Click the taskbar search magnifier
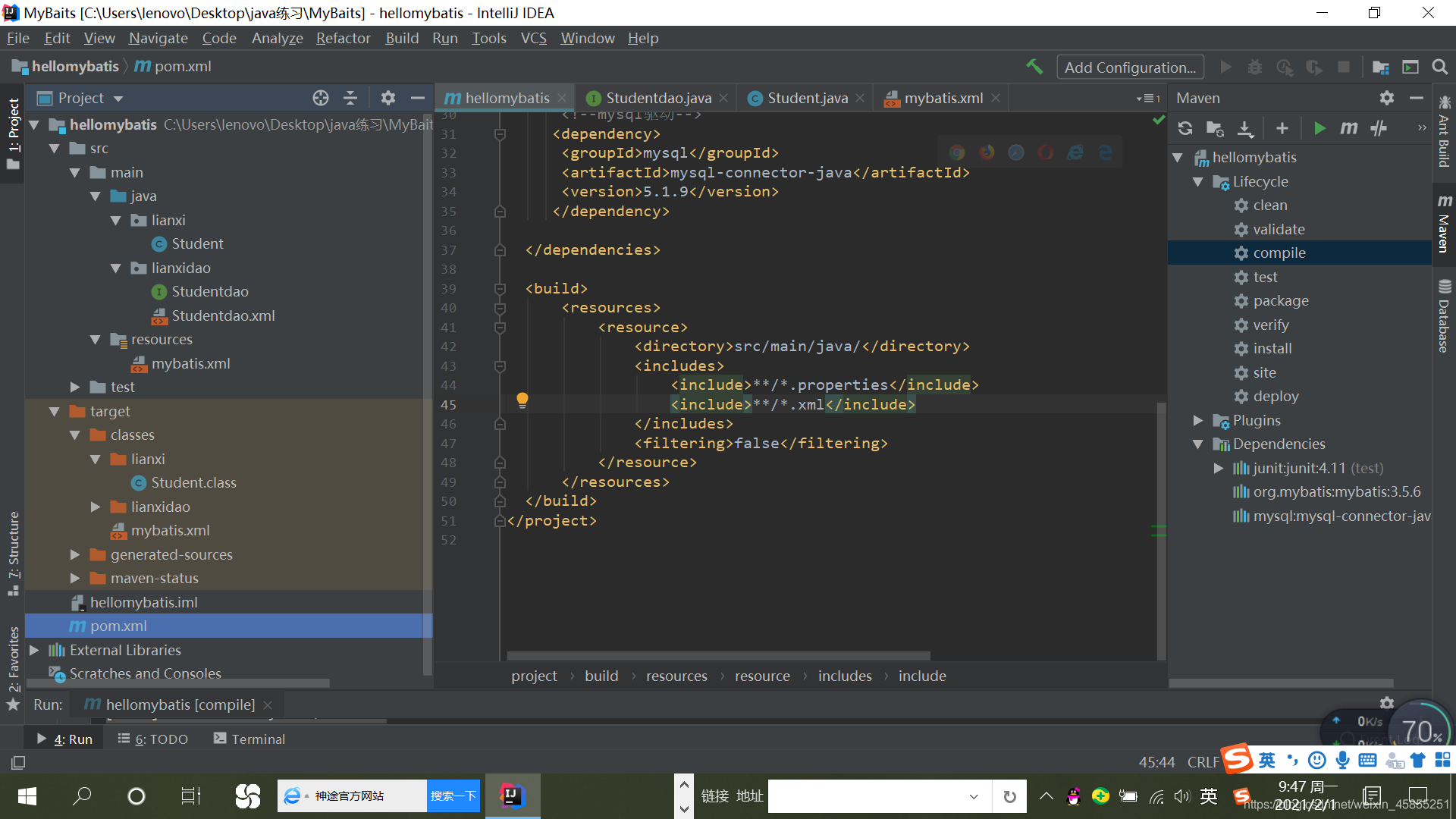Image resolution: width=1456 pixels, height=819 pixels. click(x=82, y=796)
